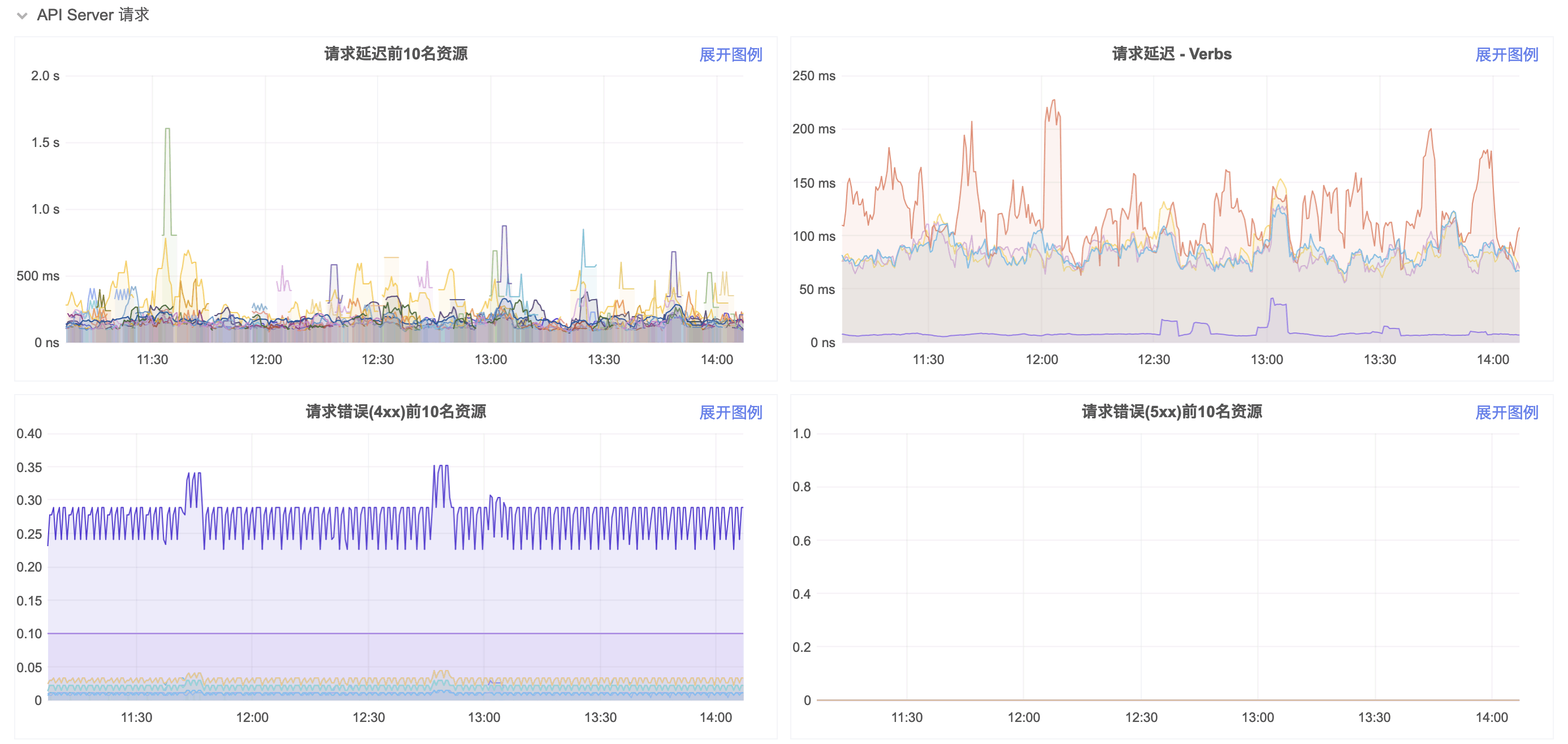Image resolution: width=1568 pixels, height=744 pixels.
Task: Click the purple bump near 13:00 in Verbs chart
Action: 1277,304
